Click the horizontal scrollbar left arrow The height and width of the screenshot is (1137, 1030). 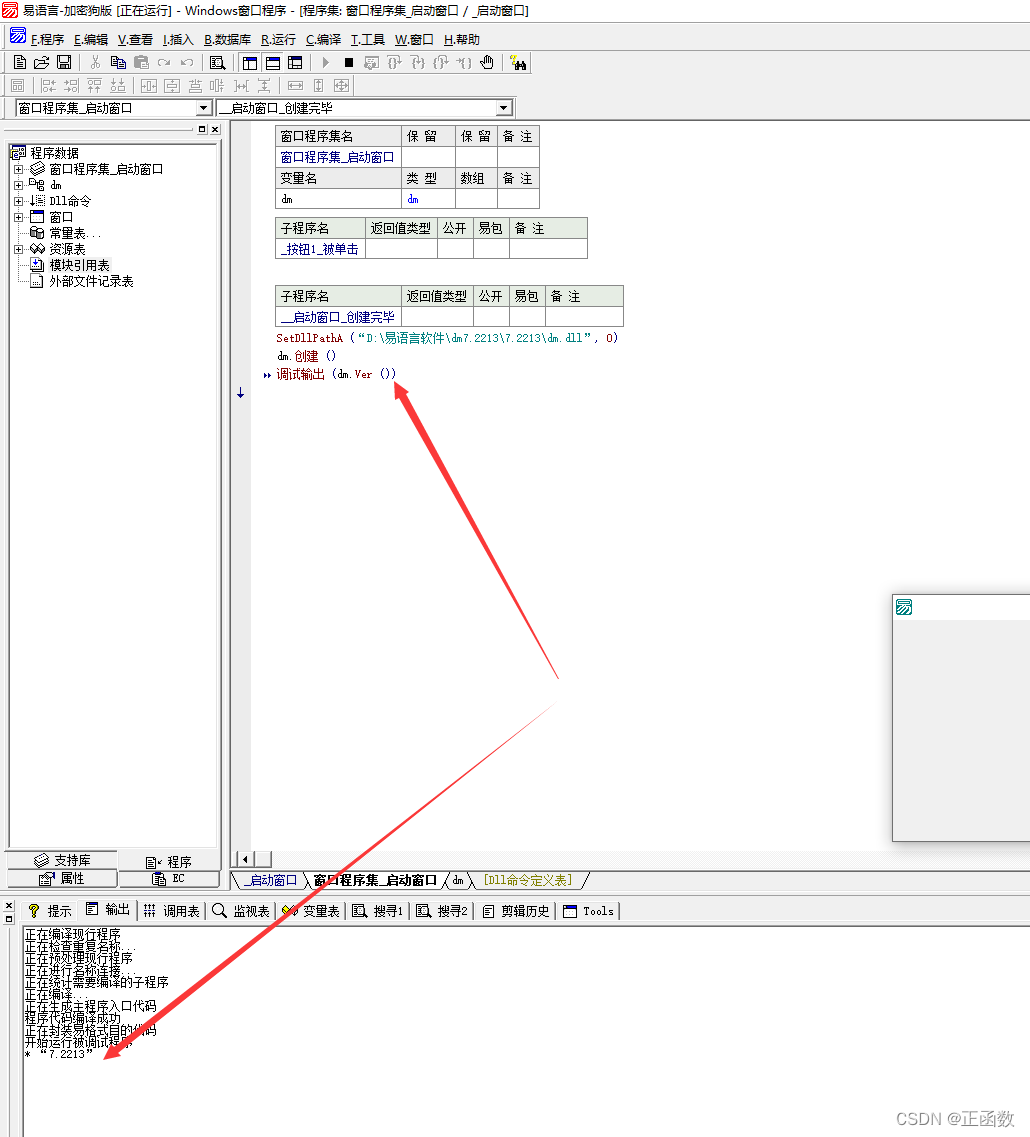coord(245,859)
